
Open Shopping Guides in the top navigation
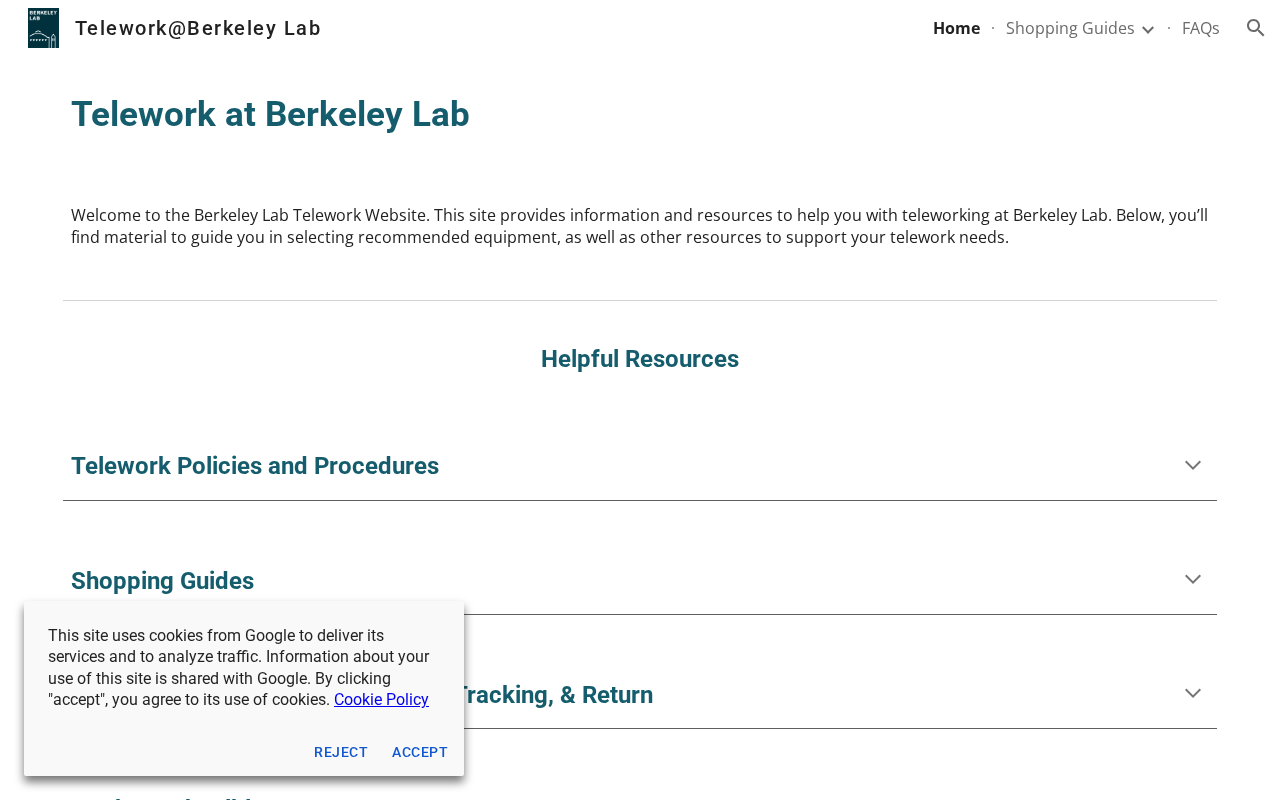pos(1069,28)
